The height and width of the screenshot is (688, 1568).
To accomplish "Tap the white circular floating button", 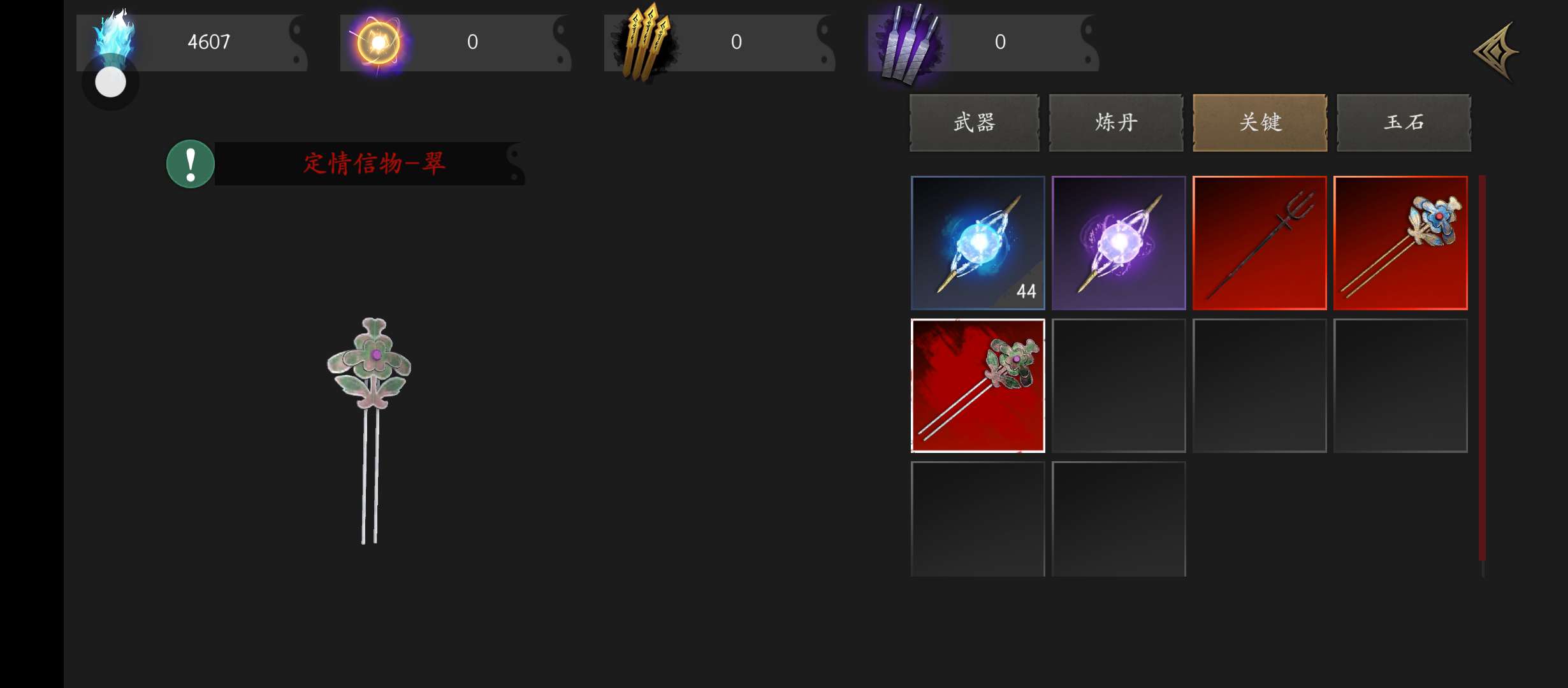I will pos(110,82).
